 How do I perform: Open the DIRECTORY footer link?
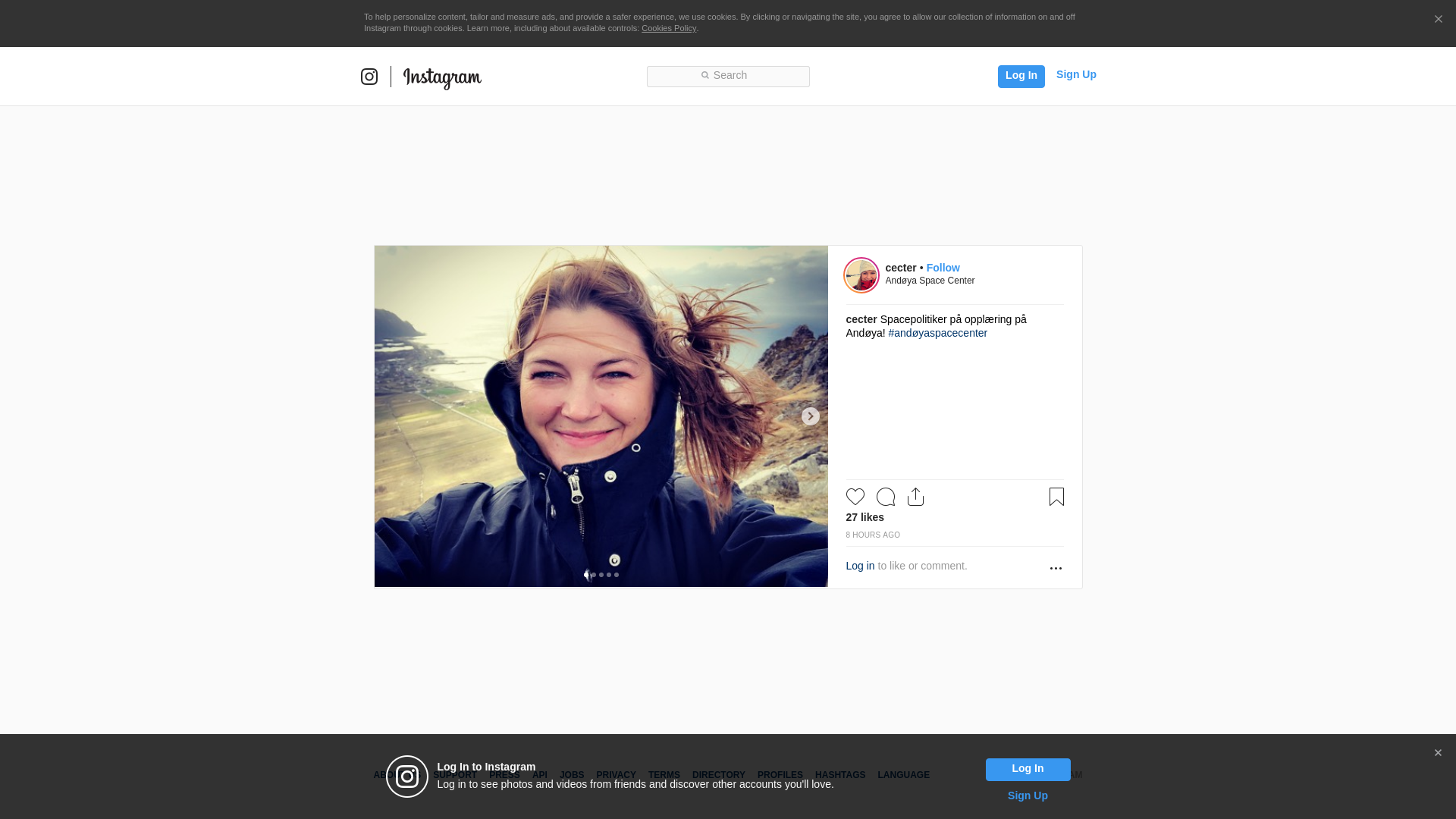719,775
